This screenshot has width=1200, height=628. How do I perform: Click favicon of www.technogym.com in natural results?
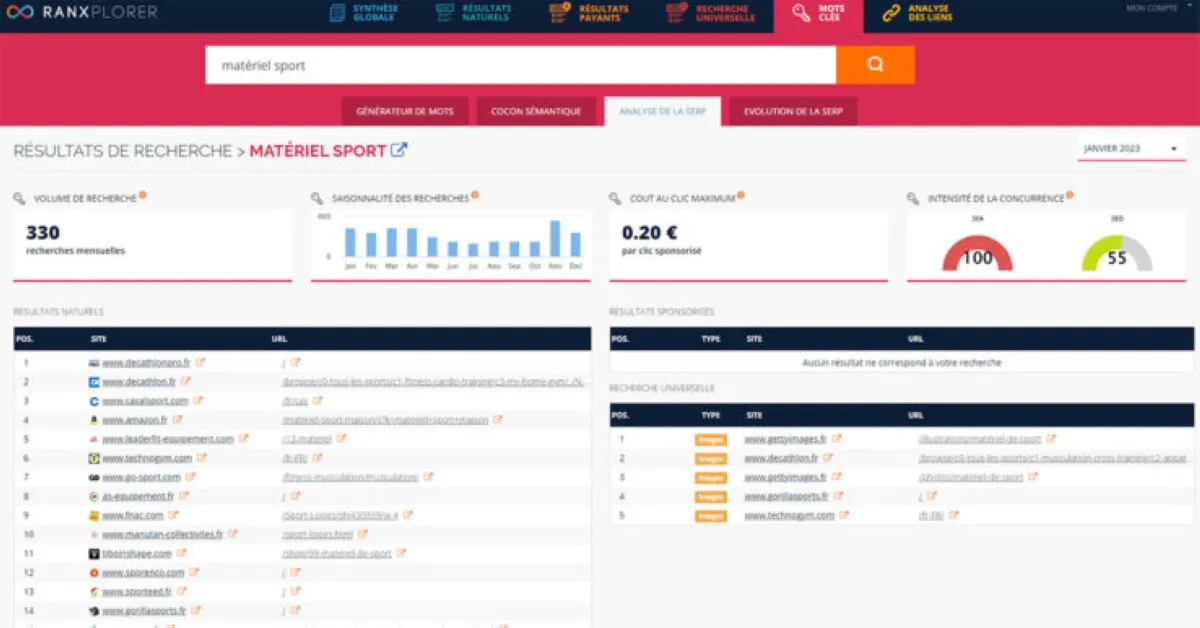[x=93, y=457]
